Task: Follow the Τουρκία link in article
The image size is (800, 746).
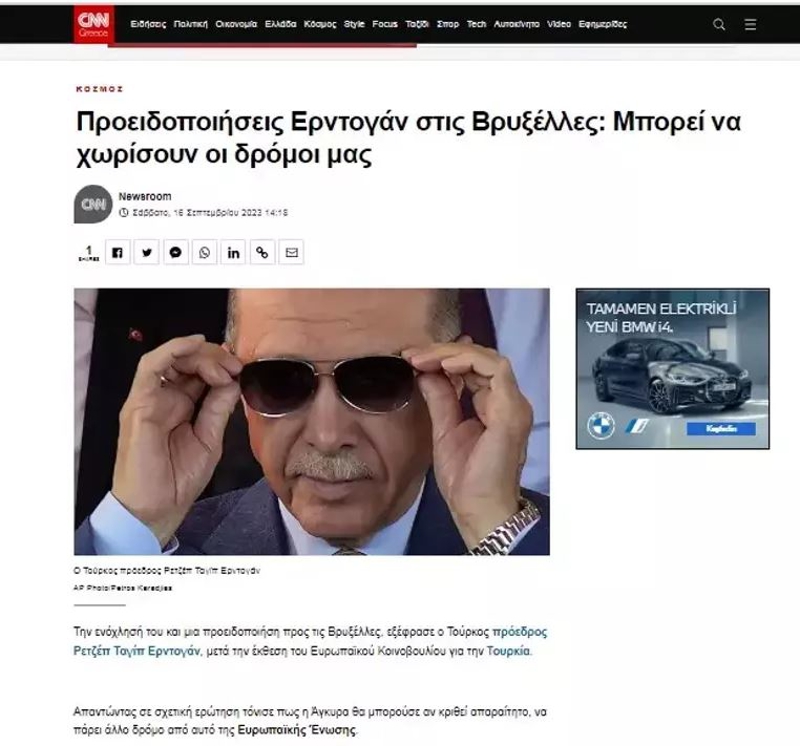Action: (509, 651)
